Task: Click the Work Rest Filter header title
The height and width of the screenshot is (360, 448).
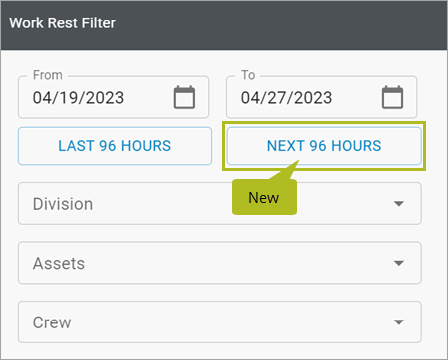Action: 63,23
